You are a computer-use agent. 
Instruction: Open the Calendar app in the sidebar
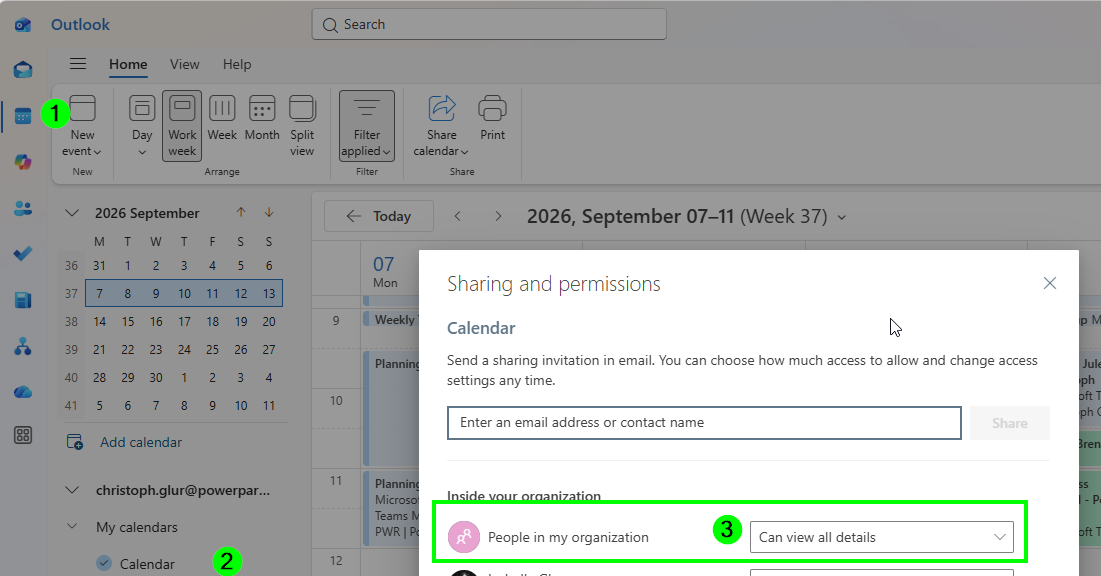pos(22,116)
